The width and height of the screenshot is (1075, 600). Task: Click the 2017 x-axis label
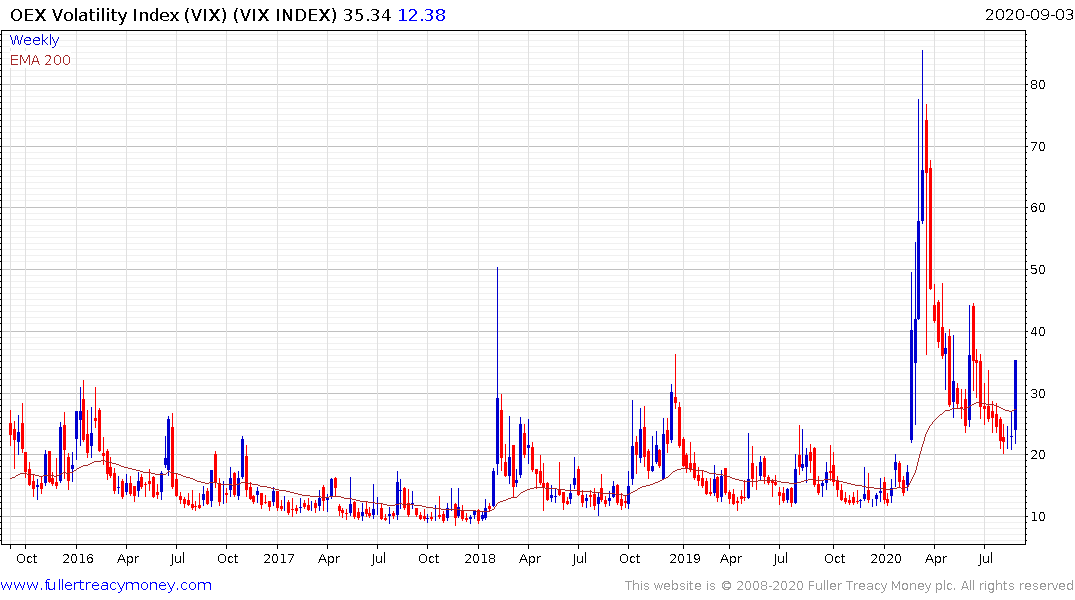[x=278, y=558]
